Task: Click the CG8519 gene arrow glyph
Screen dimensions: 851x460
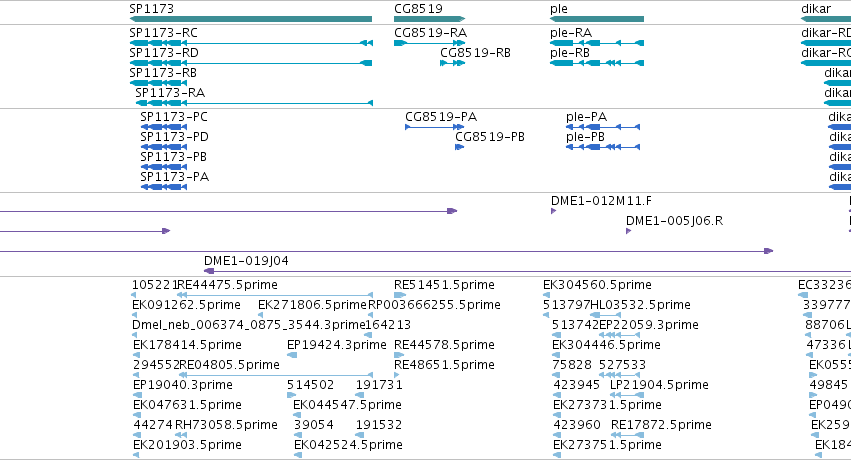Action: click(x=429, y=19)
